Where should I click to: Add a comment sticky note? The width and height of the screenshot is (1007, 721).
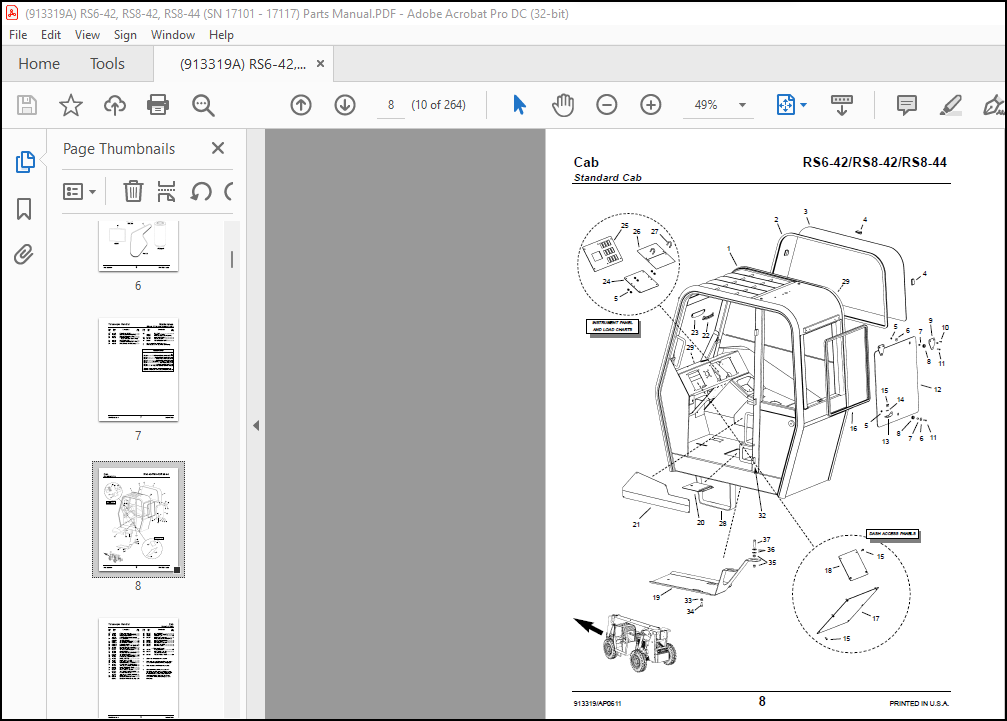[x=906, y=105]
